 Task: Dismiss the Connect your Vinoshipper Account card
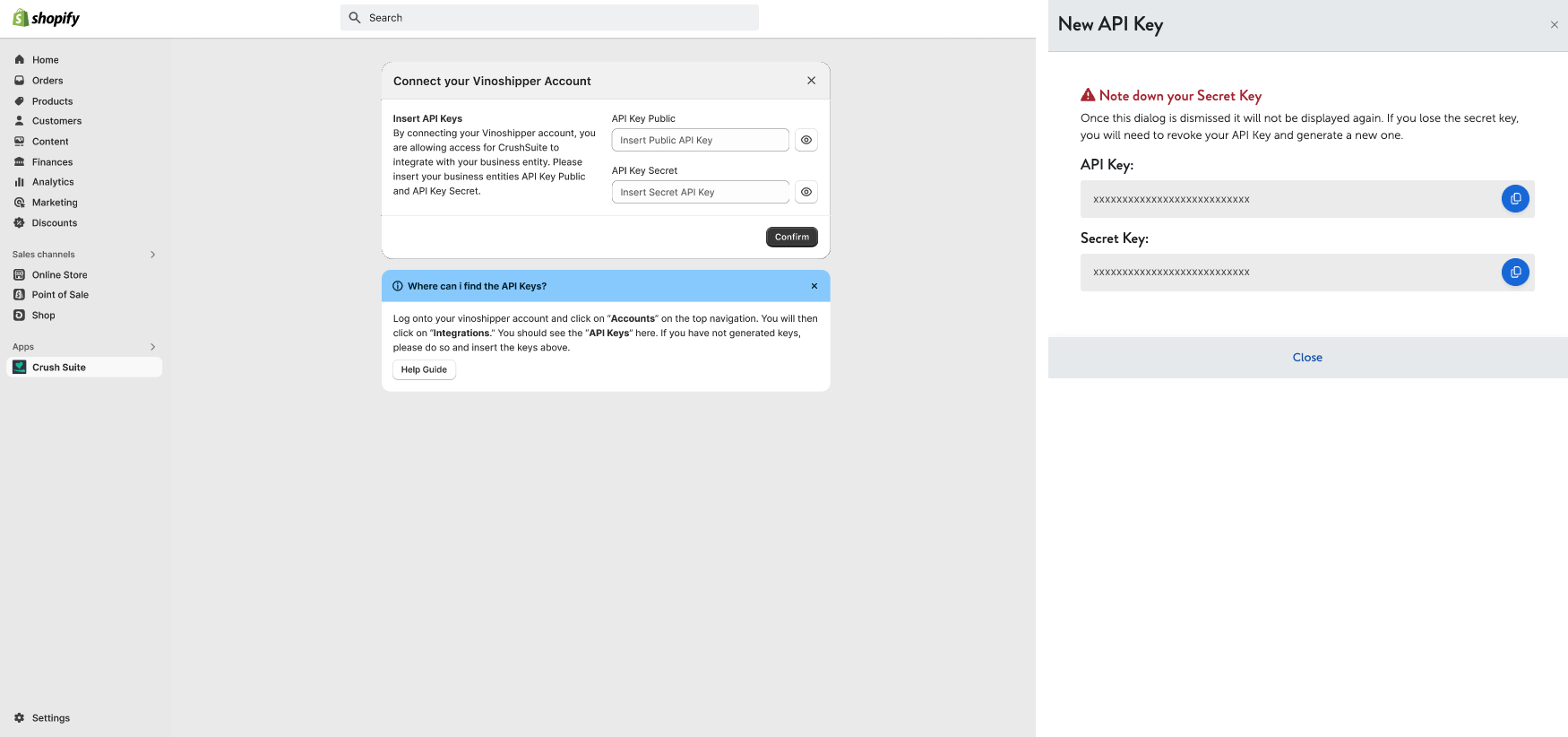[x=811, y=81]
